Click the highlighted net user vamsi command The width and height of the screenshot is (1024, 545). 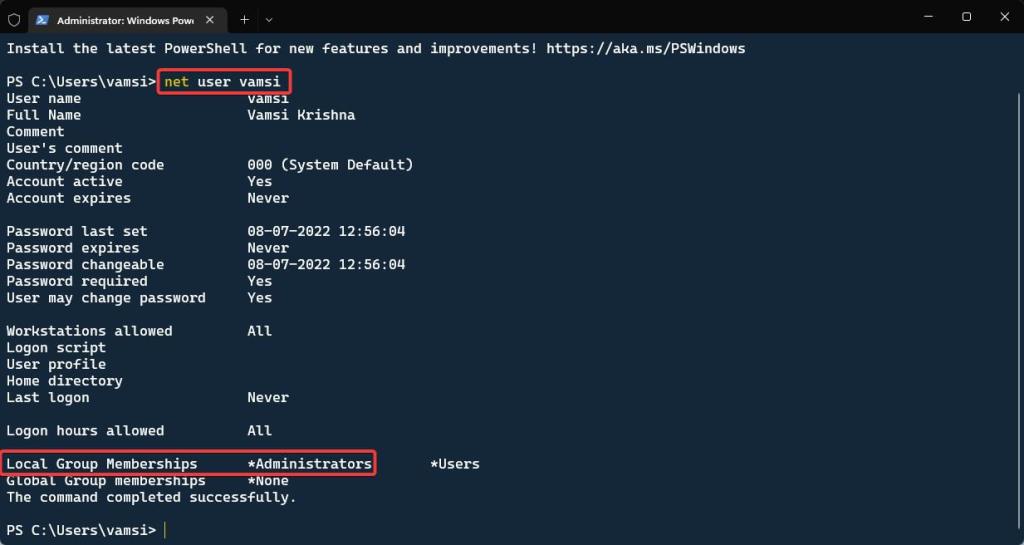[x=222, y=82]
